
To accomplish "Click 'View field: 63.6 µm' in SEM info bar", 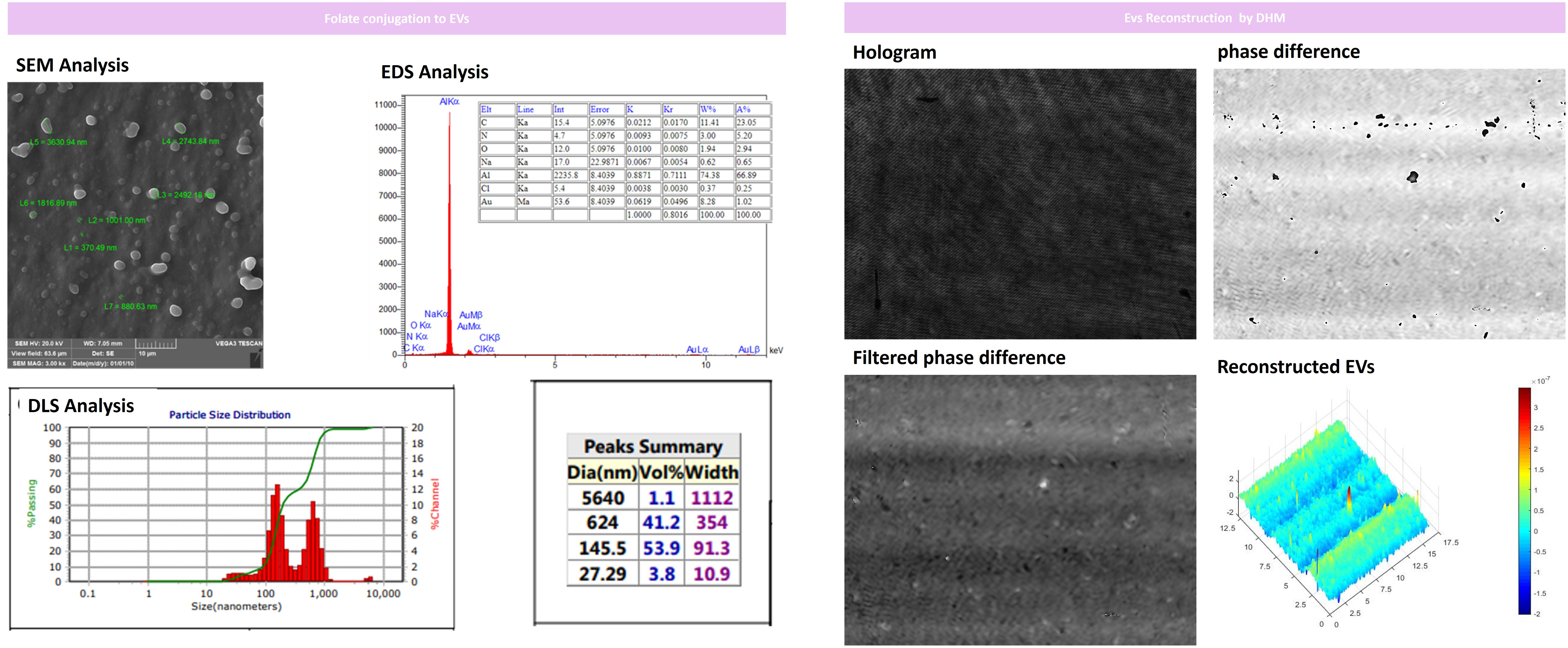I will (x=39, y=353).
